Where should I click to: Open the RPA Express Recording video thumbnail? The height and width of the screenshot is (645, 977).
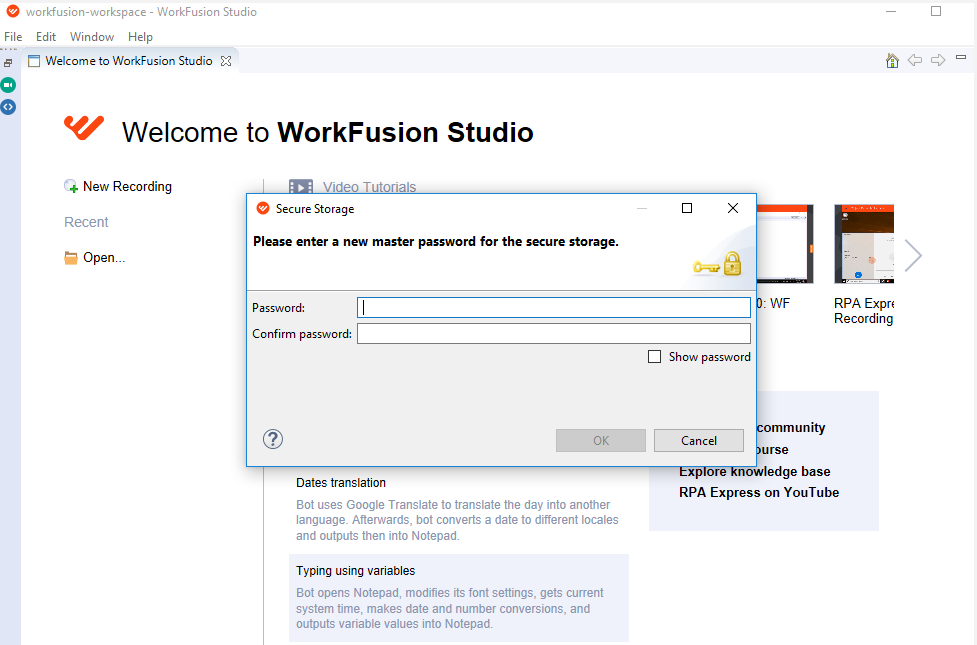click(864, 244)
